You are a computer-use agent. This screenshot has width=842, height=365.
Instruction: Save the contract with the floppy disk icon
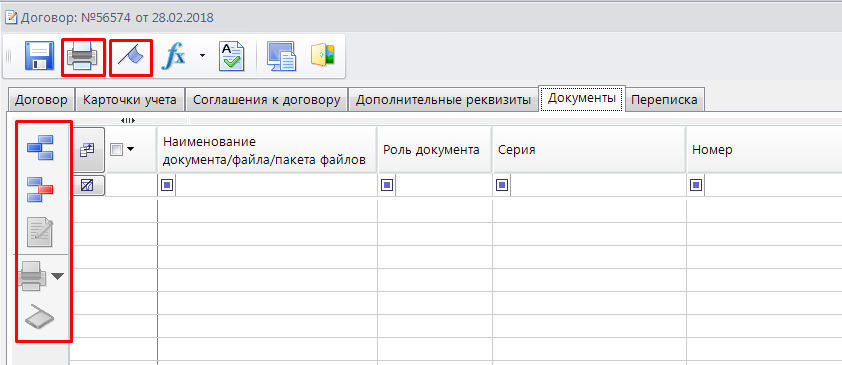tap(39, 56)
